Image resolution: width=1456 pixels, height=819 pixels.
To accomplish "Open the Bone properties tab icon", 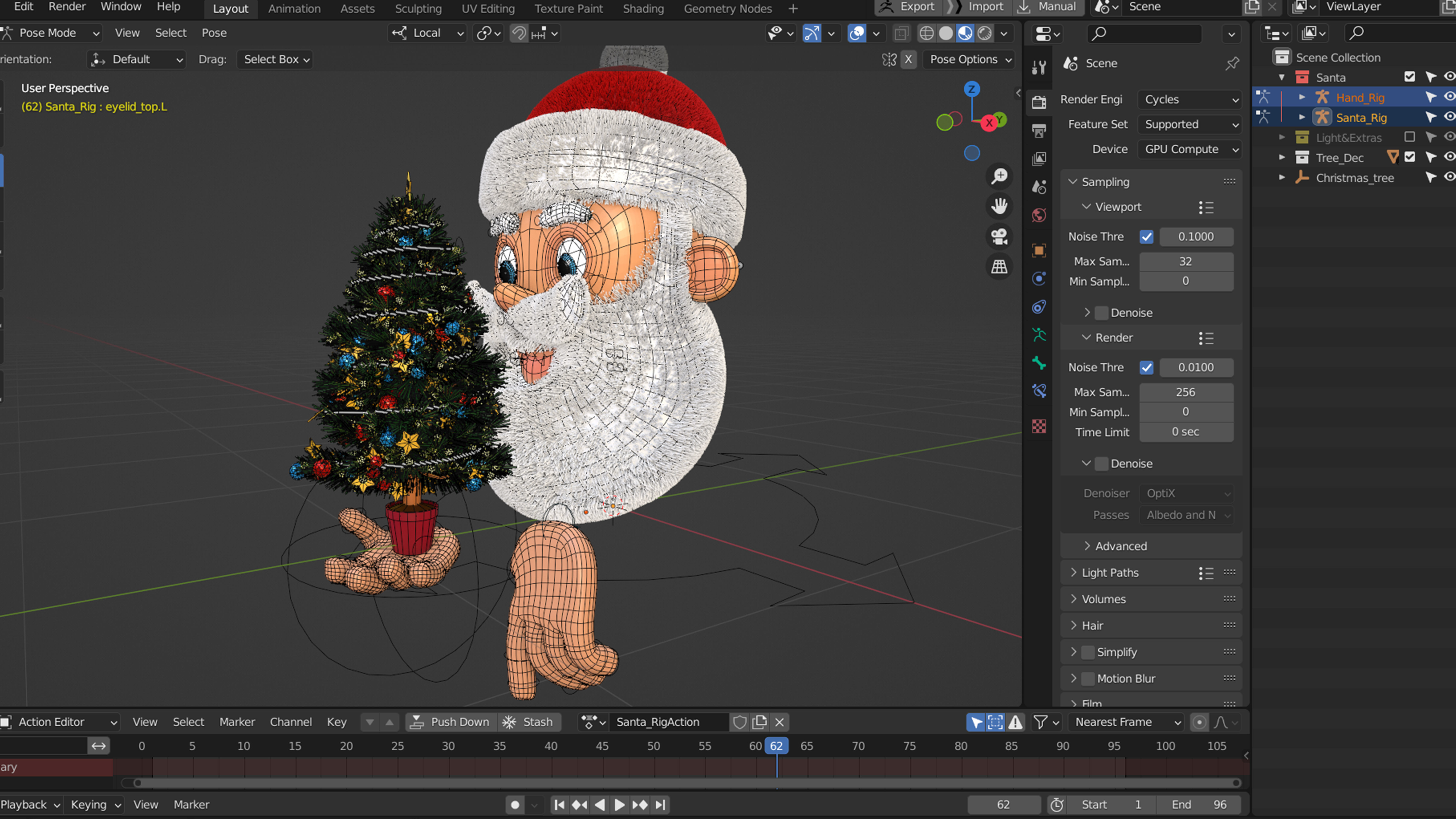I will (x=1039, y=363).
